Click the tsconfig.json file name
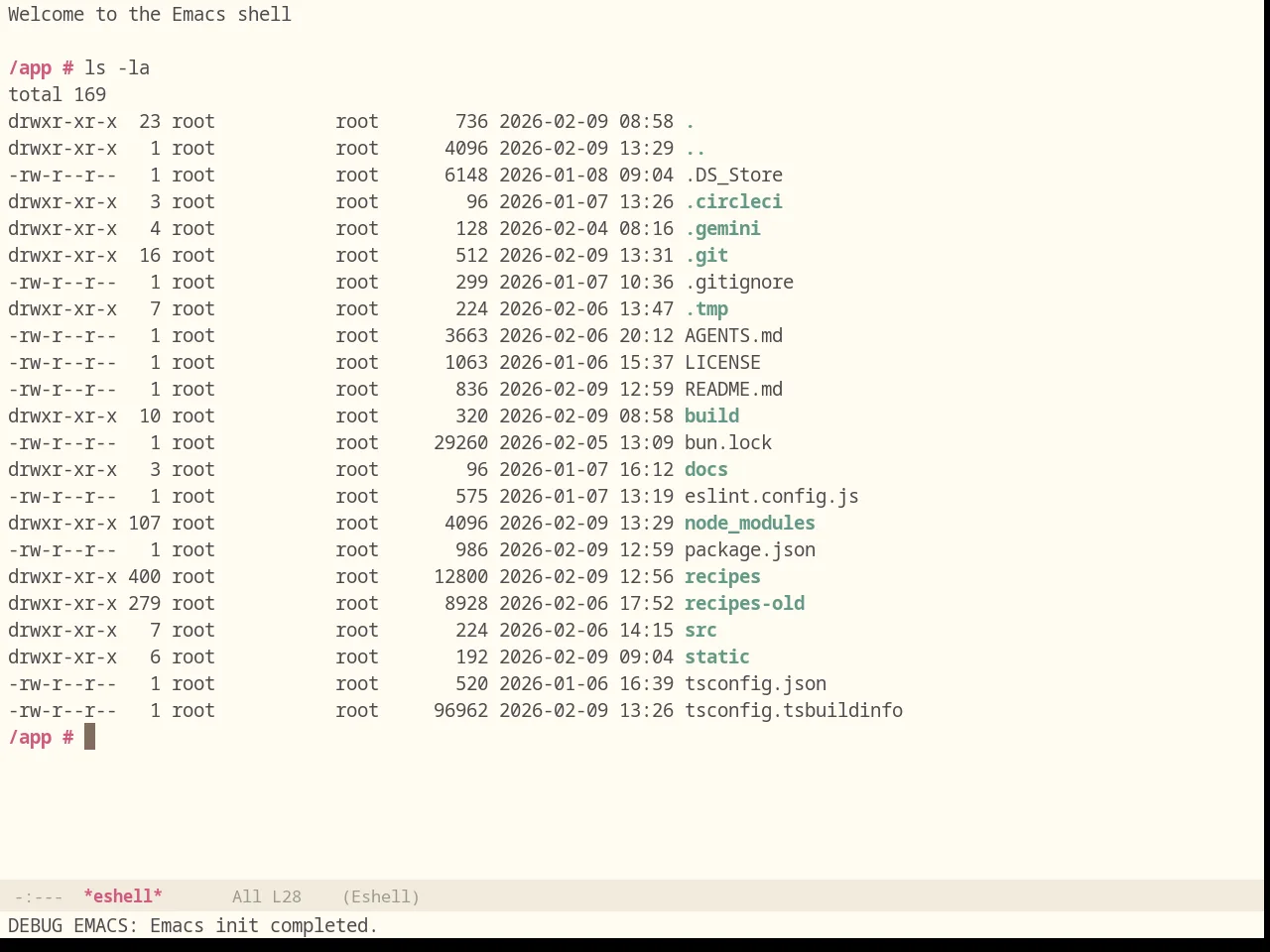This screenshot has width=1270, height=952. [x=755, y=683]
